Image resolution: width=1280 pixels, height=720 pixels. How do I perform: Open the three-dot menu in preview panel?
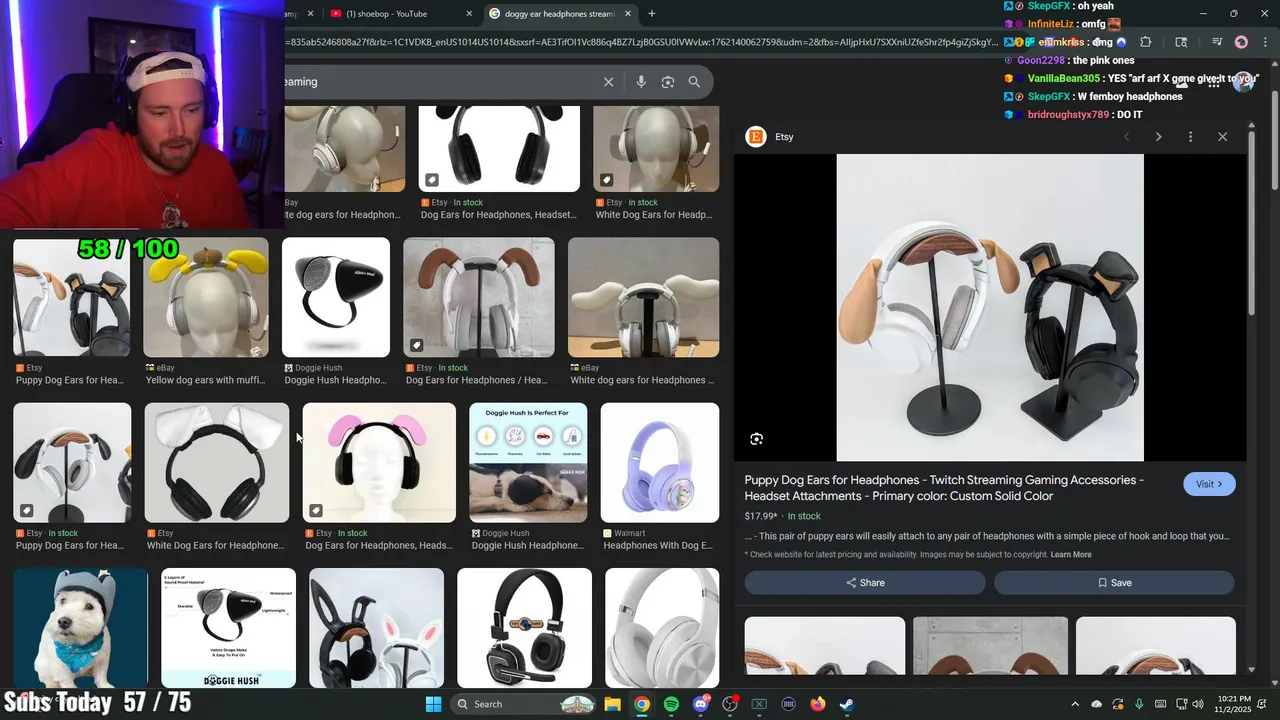pos(1190,137)
